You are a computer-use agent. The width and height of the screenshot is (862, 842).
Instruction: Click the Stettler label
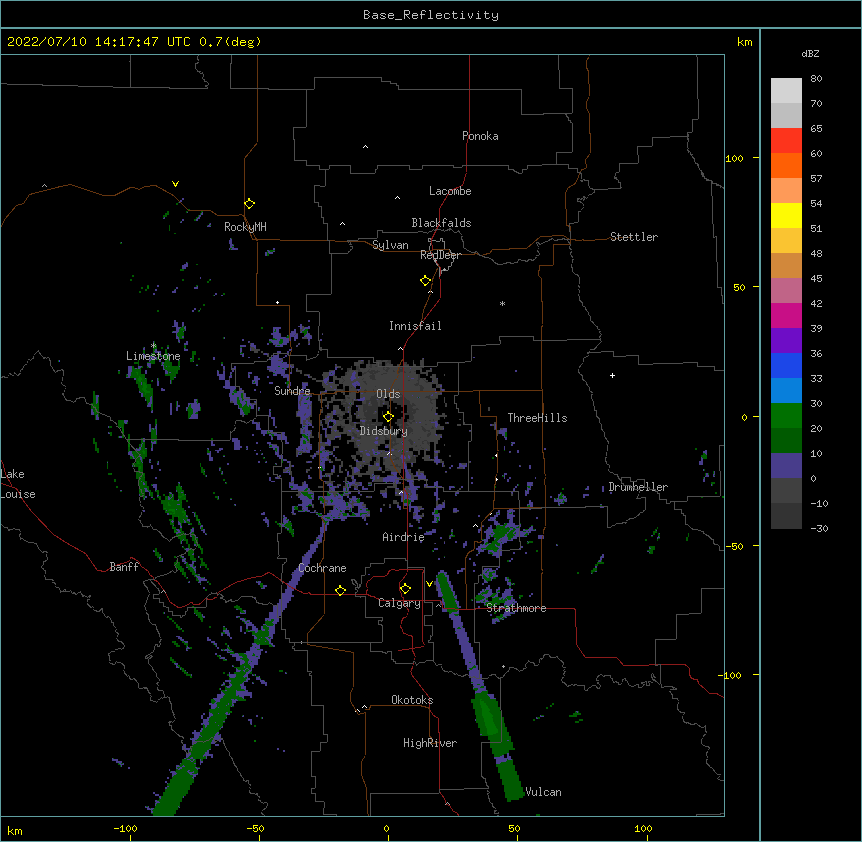(634, 237)
